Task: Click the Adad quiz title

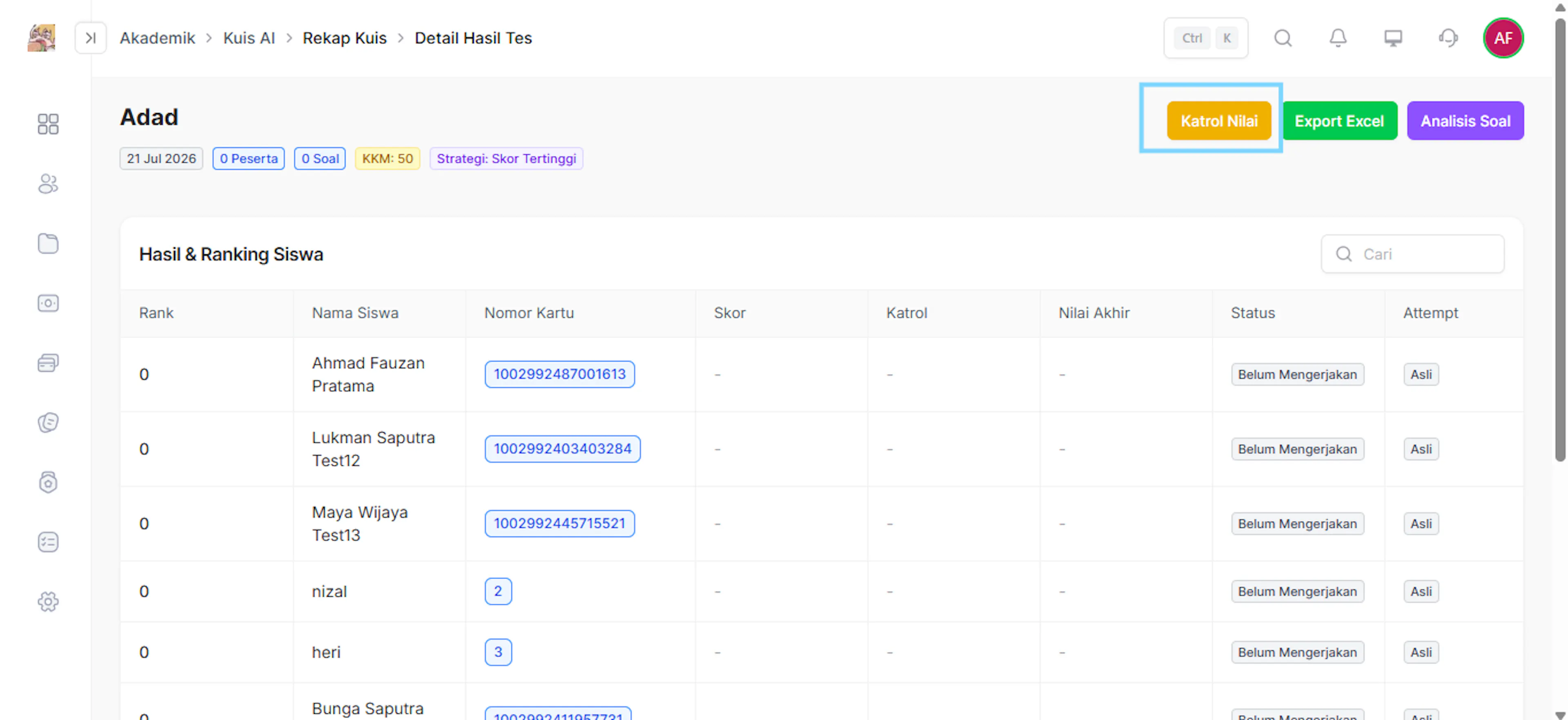Action: coord(149,117)
